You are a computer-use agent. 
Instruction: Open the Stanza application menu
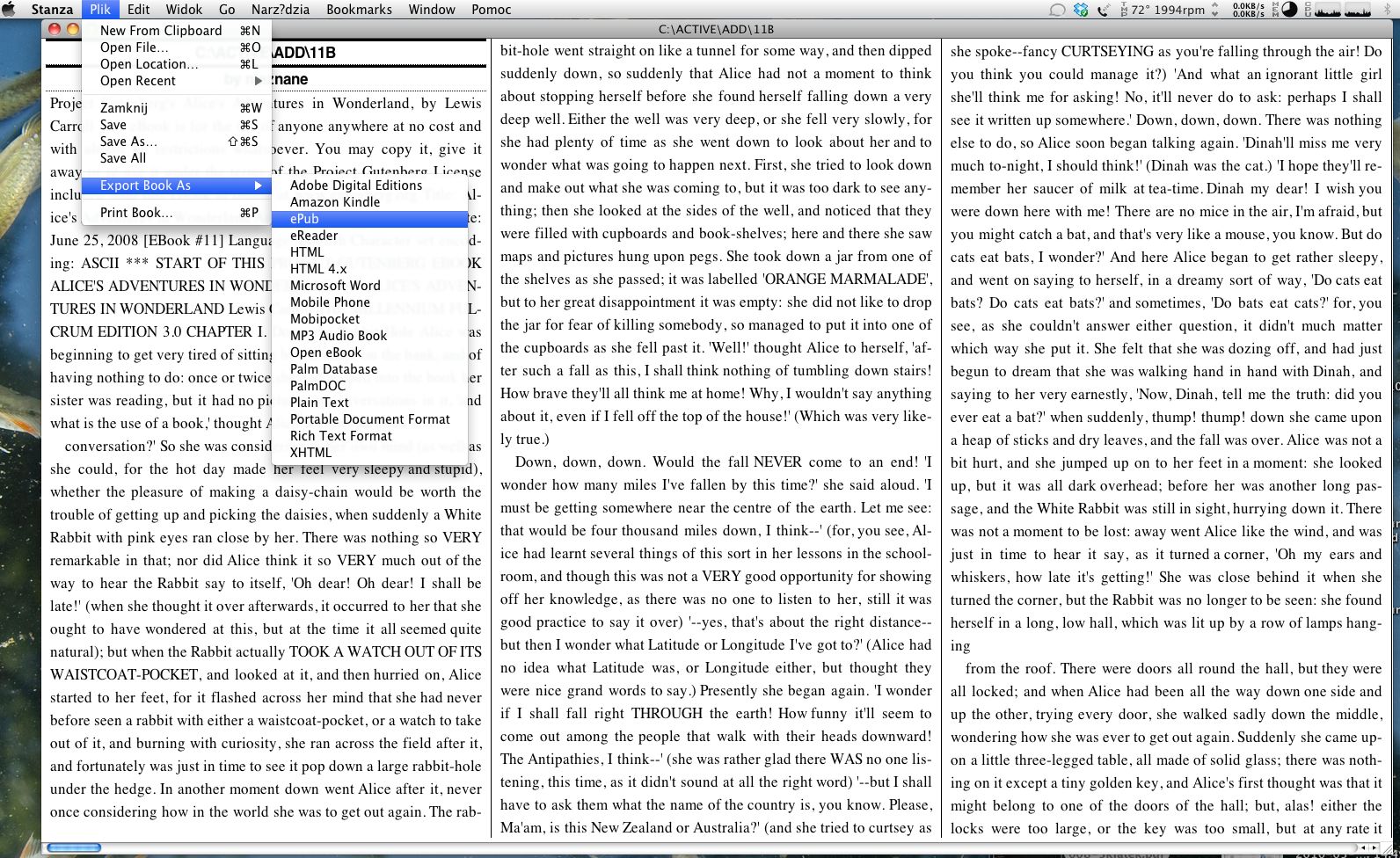(x=52, y=10)
